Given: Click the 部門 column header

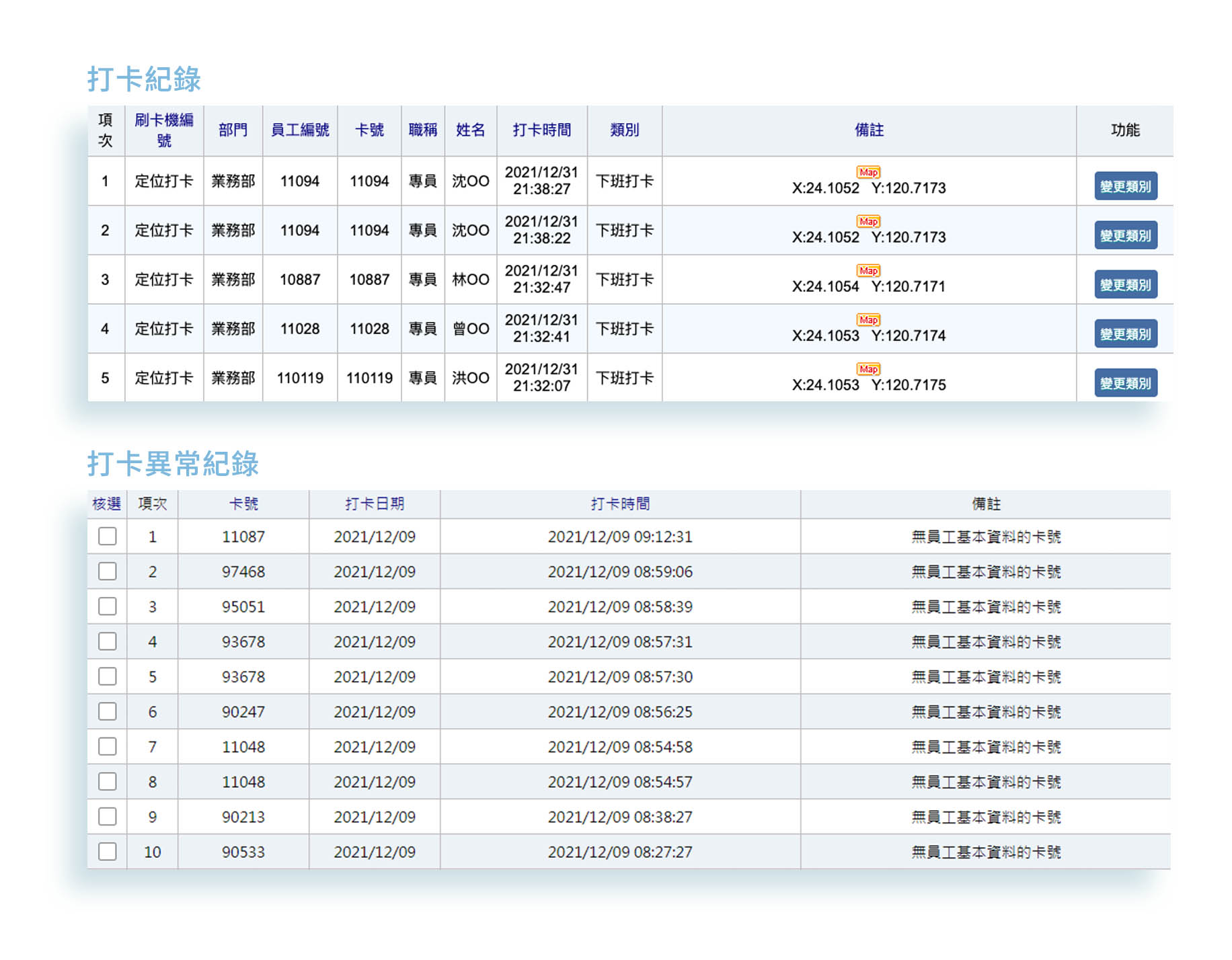Looking at the screenshot, I should coord(233,130).
